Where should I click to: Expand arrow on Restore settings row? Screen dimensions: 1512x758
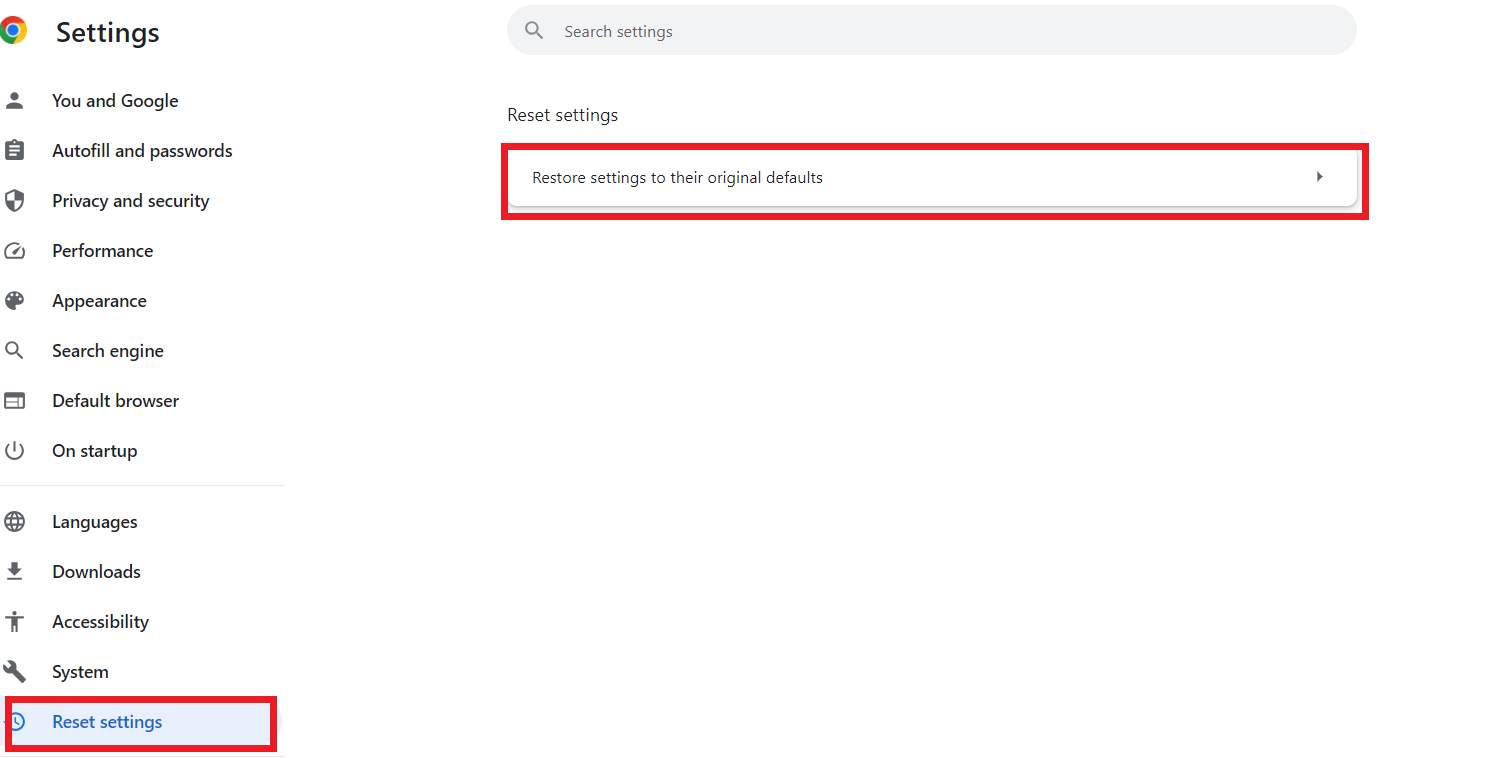(1319, 177)
